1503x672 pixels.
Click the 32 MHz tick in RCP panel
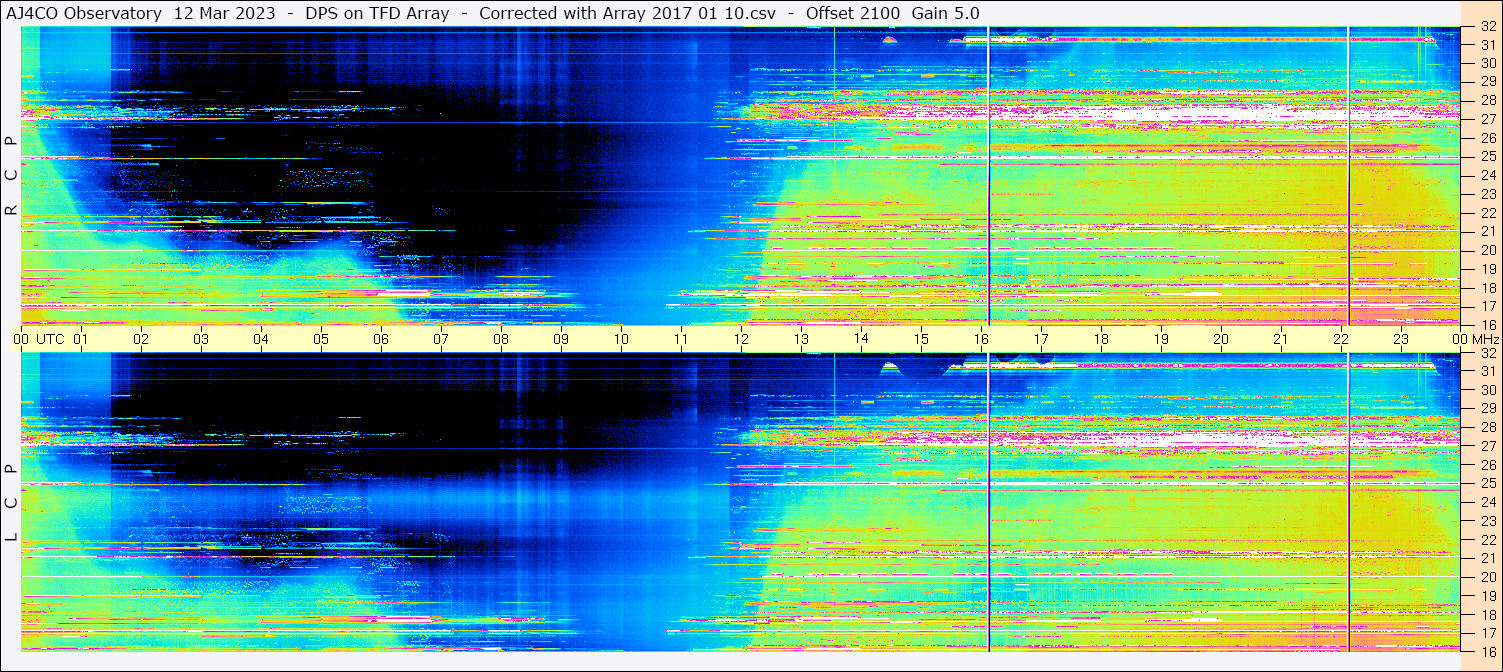[x=1487, y=27]
